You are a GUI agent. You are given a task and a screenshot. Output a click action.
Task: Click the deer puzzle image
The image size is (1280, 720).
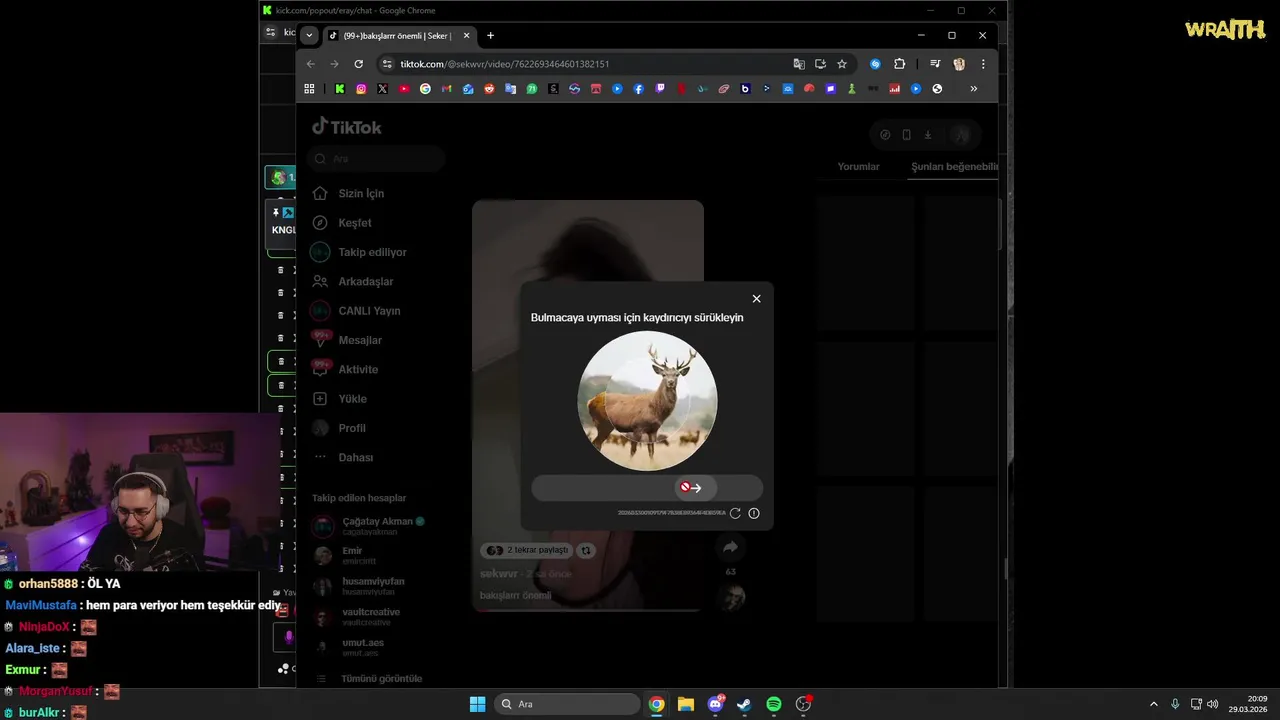[x=647, y=401]
